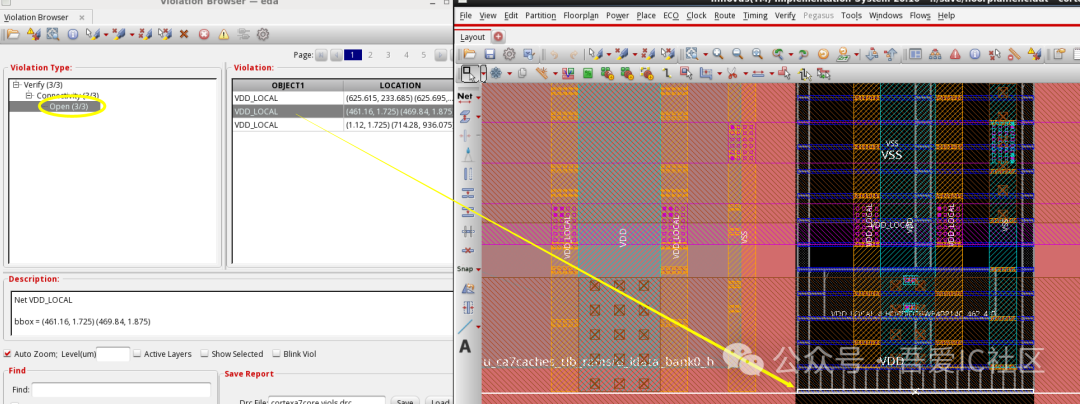Click the zoom-to-violation magnifier in Violation Browser
Viewport: 1080px width, 404px height.
click(x=52, y=34)
